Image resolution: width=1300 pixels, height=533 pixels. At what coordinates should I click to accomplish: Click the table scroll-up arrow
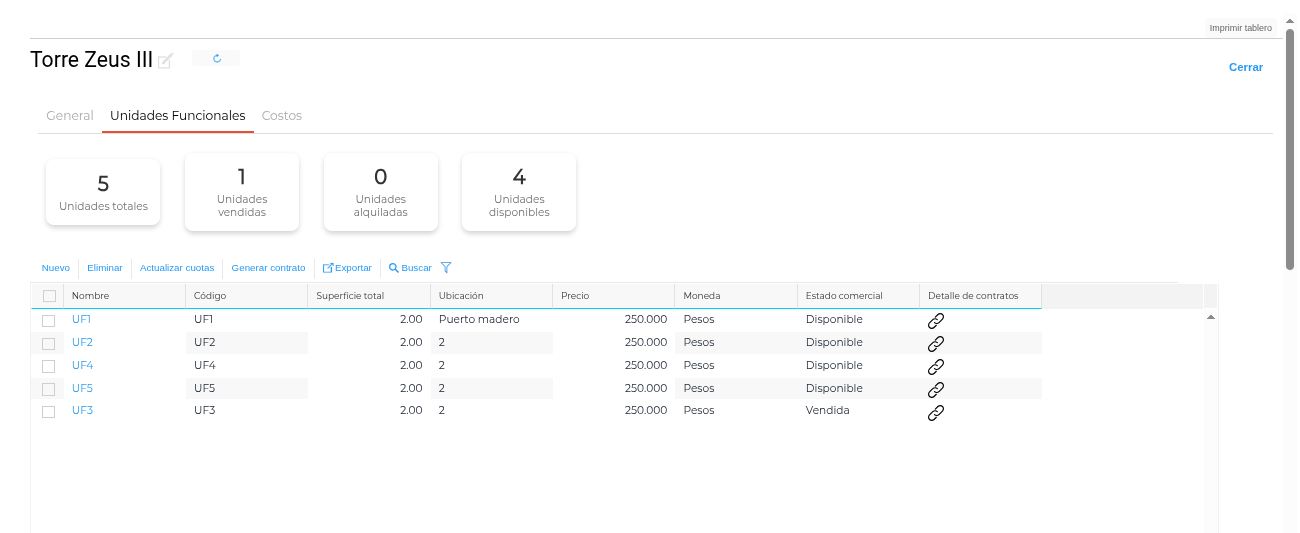point(1211,317)
